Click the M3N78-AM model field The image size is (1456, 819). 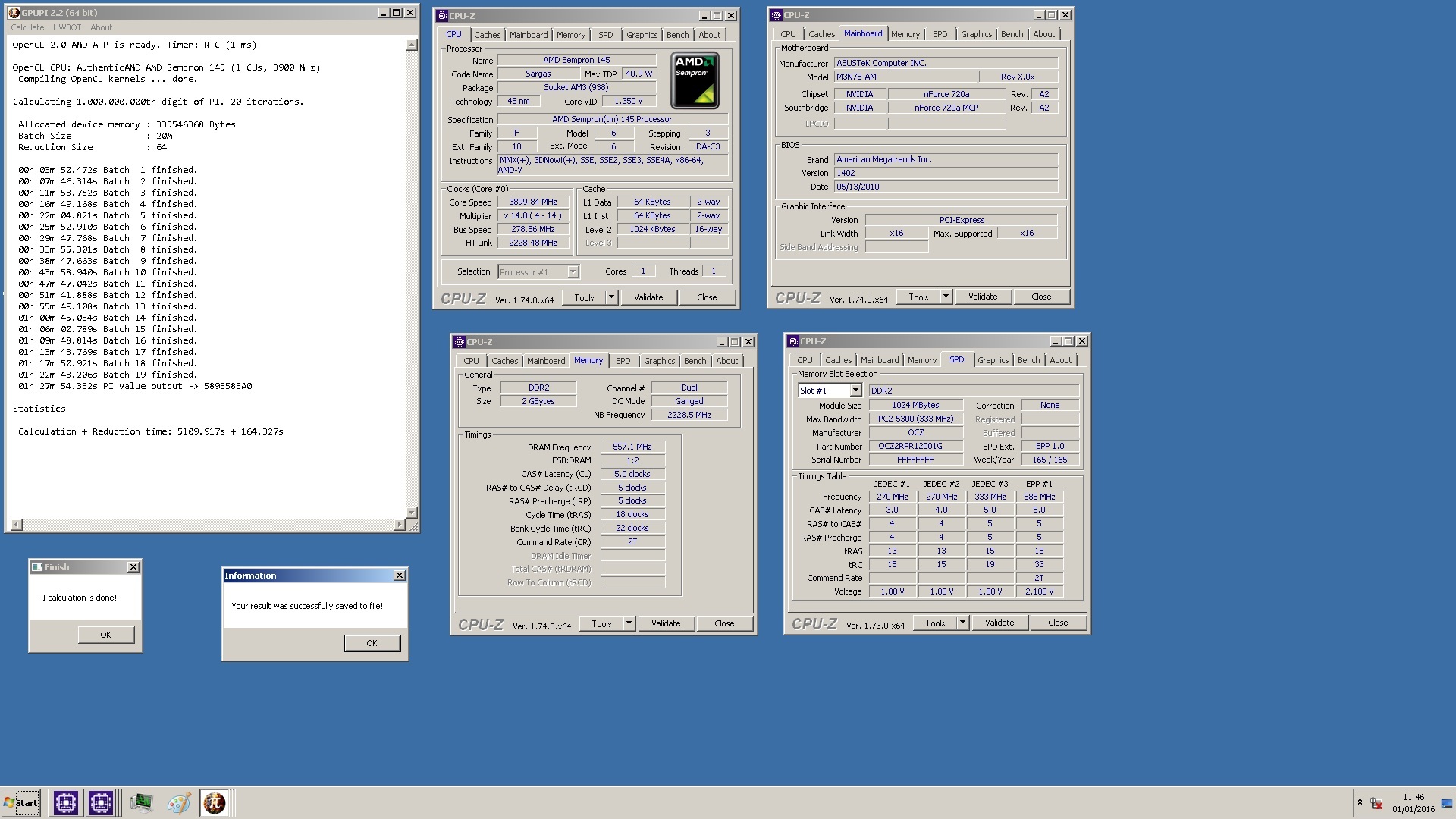click(905, 77)
